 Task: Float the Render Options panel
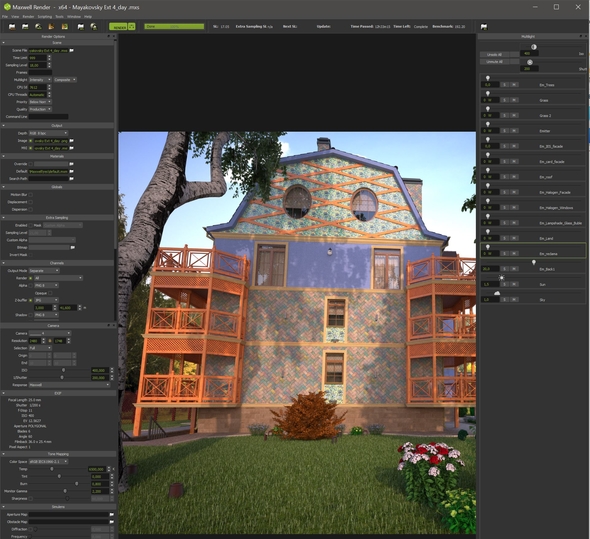tap(108, 36)
